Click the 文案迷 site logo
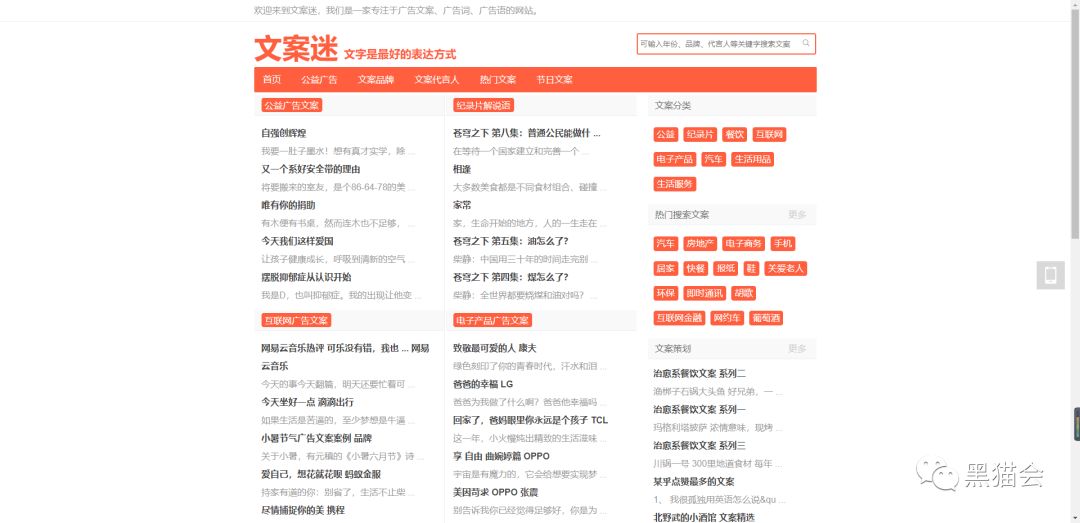This screenshot has height=523, width=1080. (296, 49)
